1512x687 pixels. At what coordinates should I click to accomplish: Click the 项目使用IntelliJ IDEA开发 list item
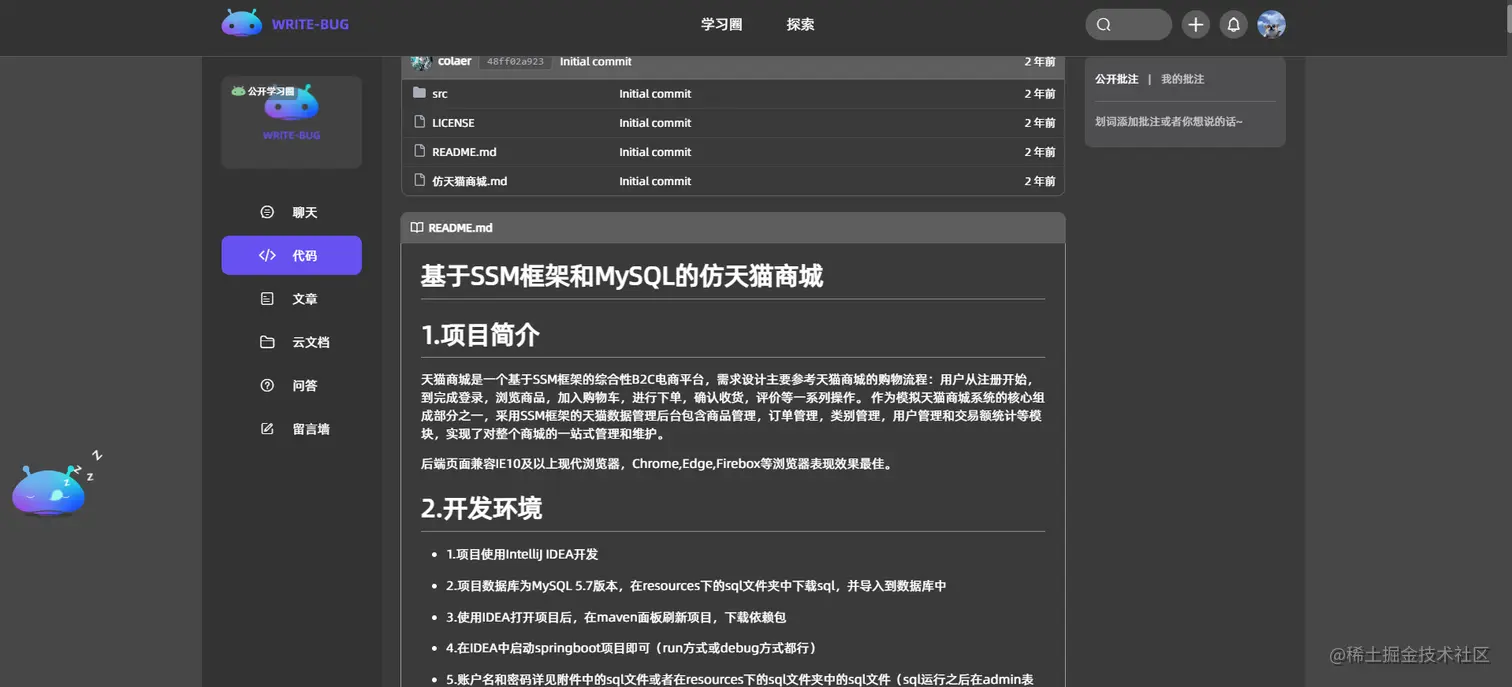coord(522,554)
